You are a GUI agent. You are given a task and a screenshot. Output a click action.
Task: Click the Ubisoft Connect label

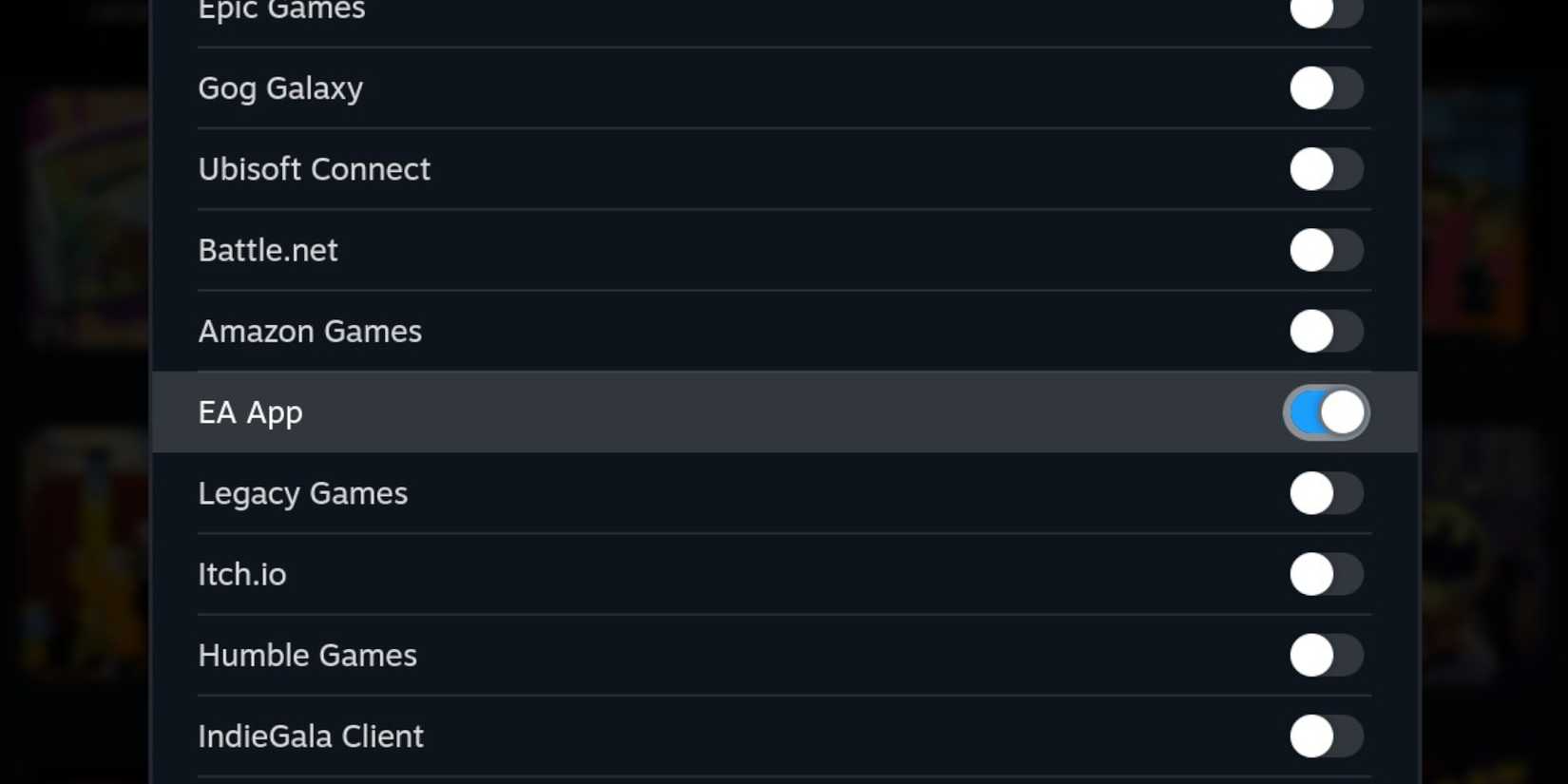tap(315, 169)
